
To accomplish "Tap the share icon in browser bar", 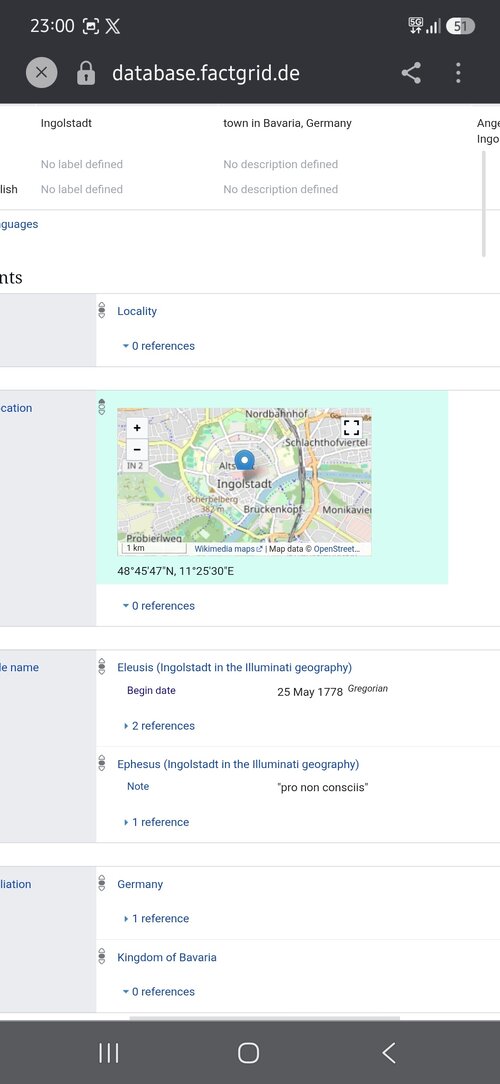I will (411, 73).
